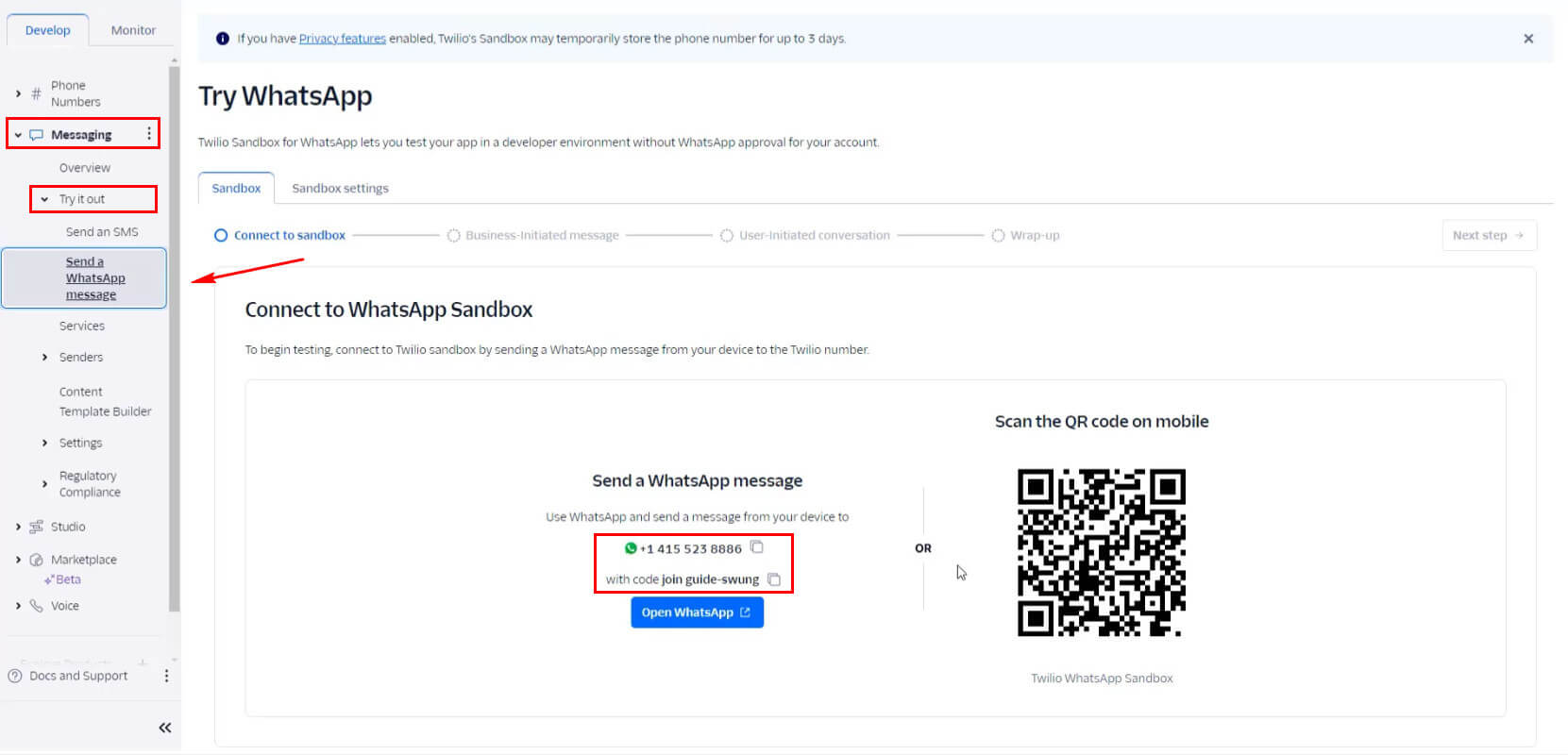Click the Studio icon in sidebar
Screen dimensions: 1568x755
[x=36, y=527]
